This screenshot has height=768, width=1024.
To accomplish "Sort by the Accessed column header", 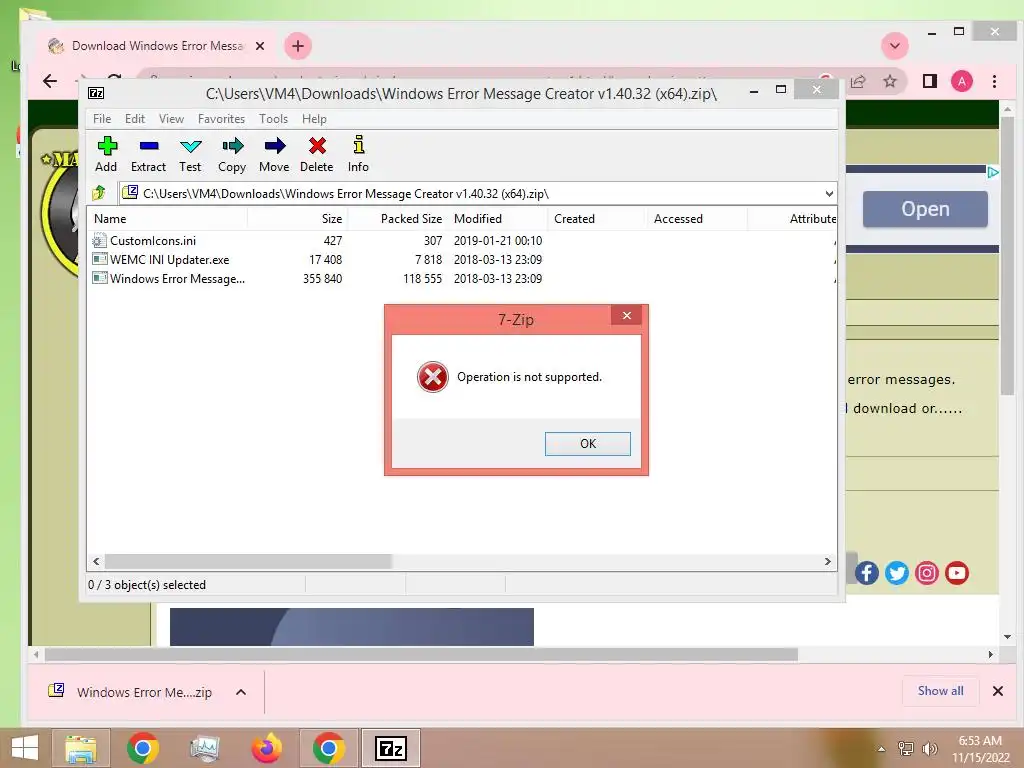I will point(697,219).
